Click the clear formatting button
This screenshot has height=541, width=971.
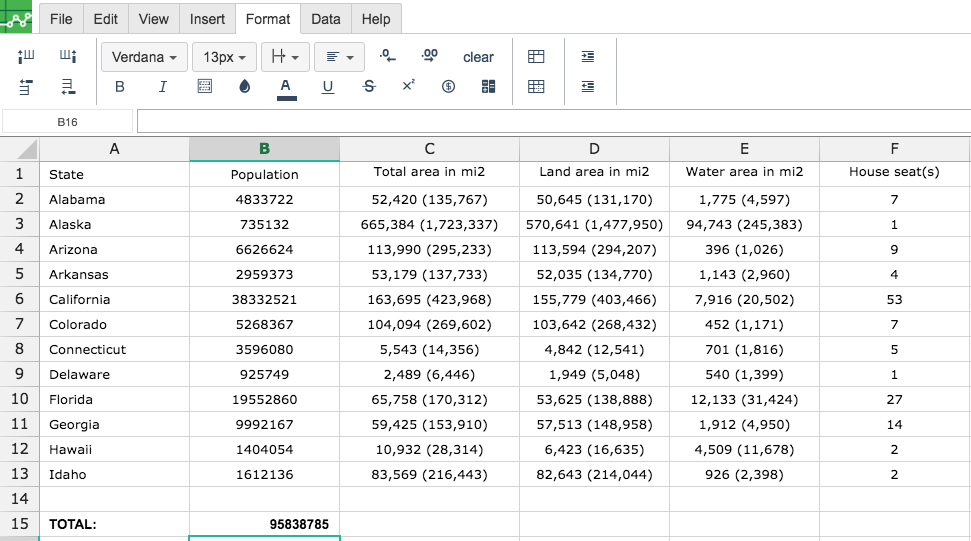click(478, 57)
